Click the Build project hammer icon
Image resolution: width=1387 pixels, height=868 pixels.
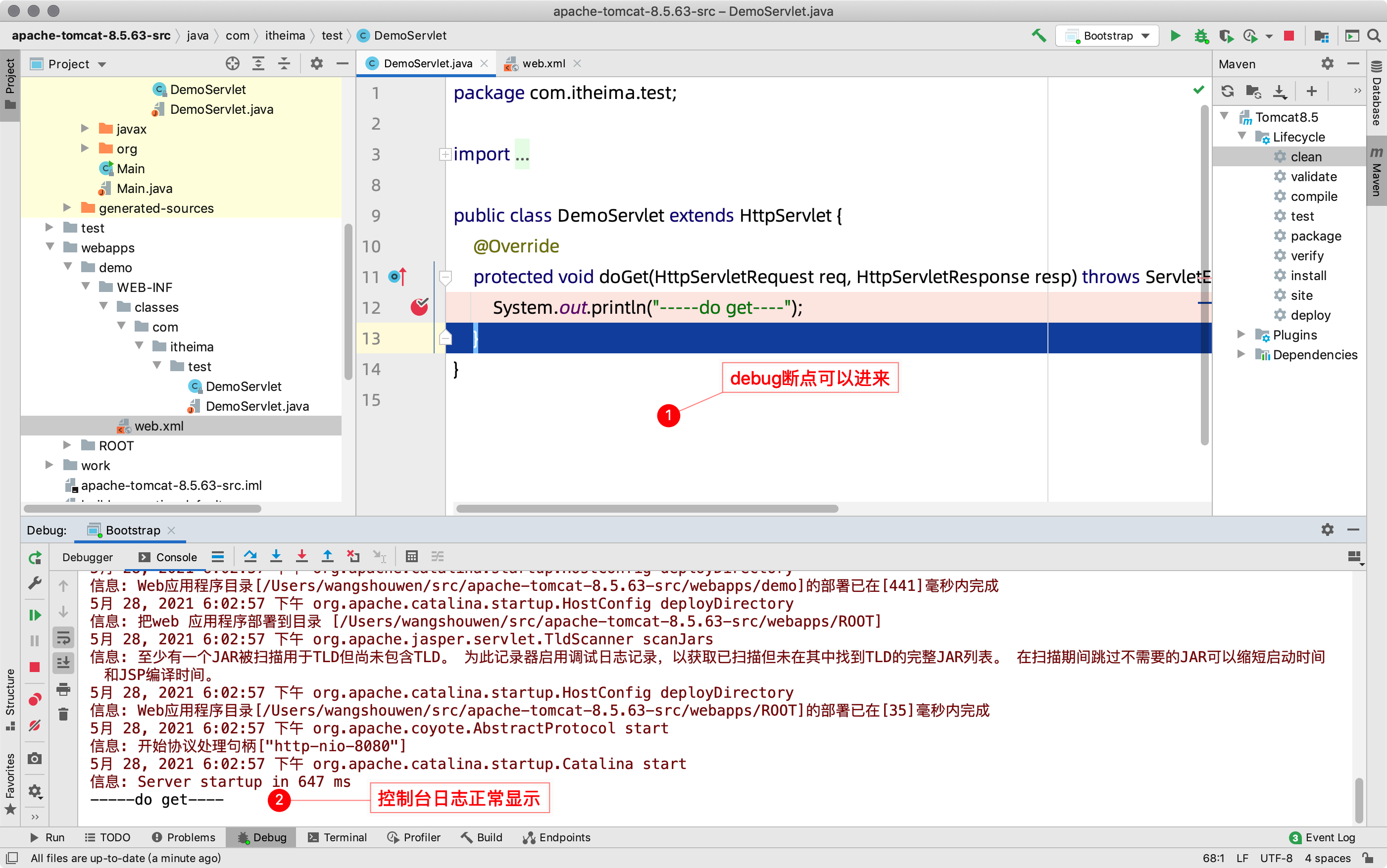(1039, 36)
